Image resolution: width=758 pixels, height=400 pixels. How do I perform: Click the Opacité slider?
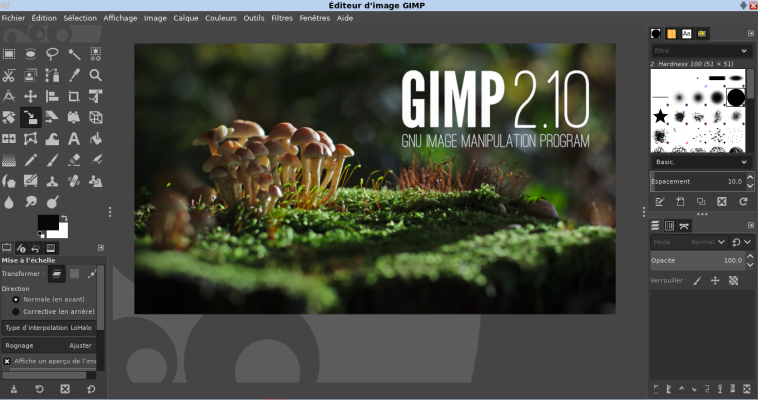pyautogui.click(x=698, y=260)
